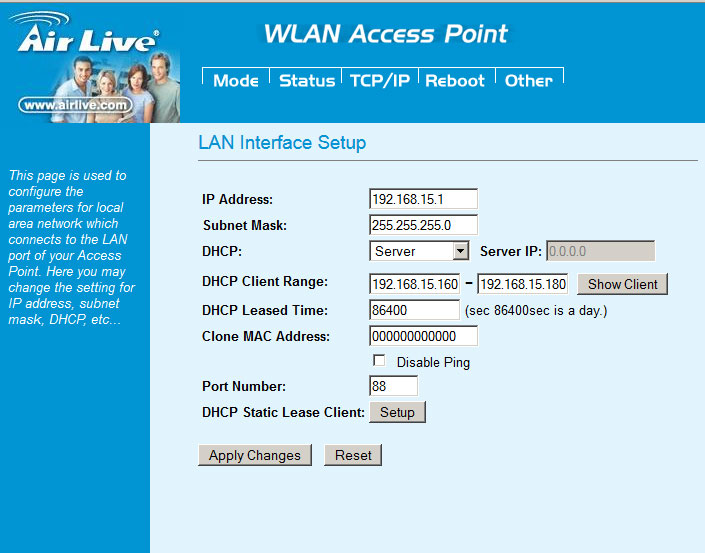Click the Apply Changes button

pos(254,455)
